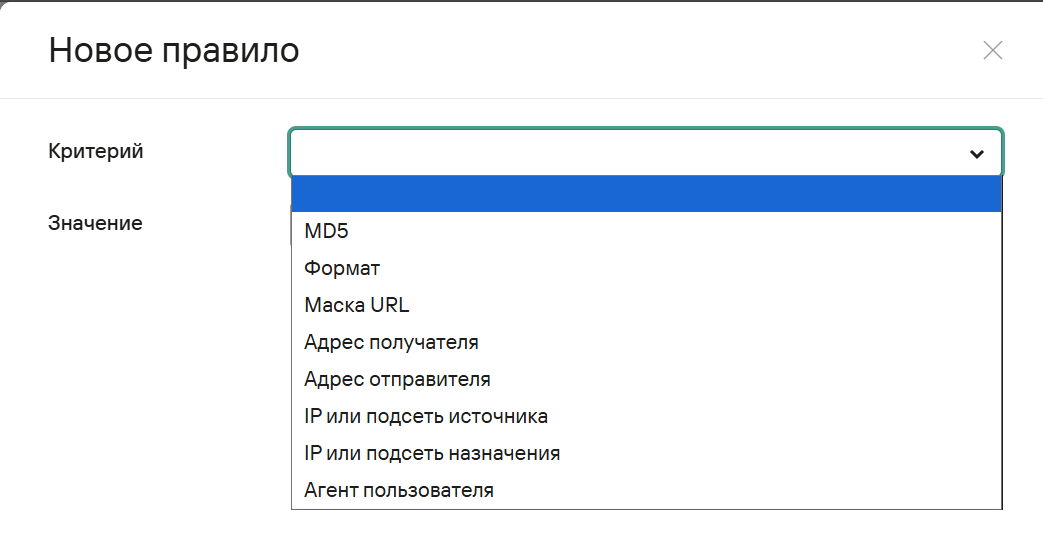
Task: Click the Критерий field label
Action: tap(96, 151)
